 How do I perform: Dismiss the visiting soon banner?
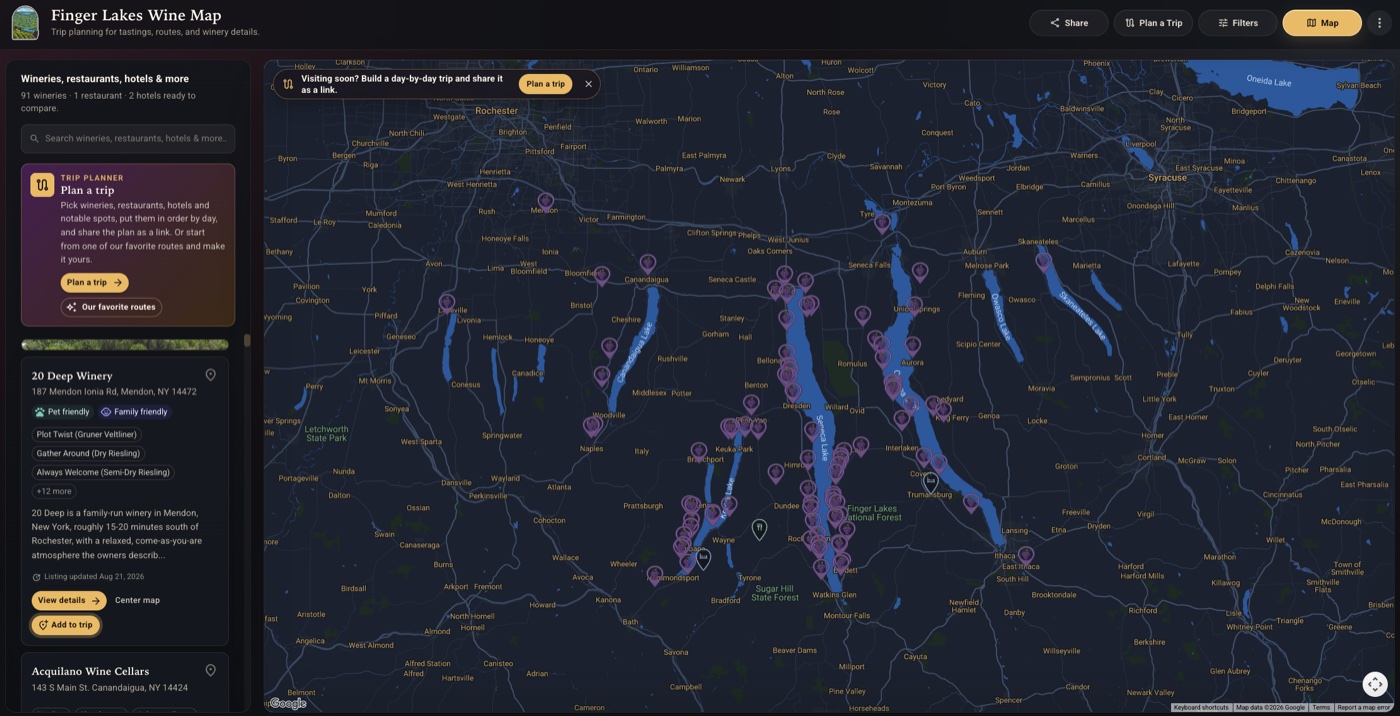click(x=588, y=84)
